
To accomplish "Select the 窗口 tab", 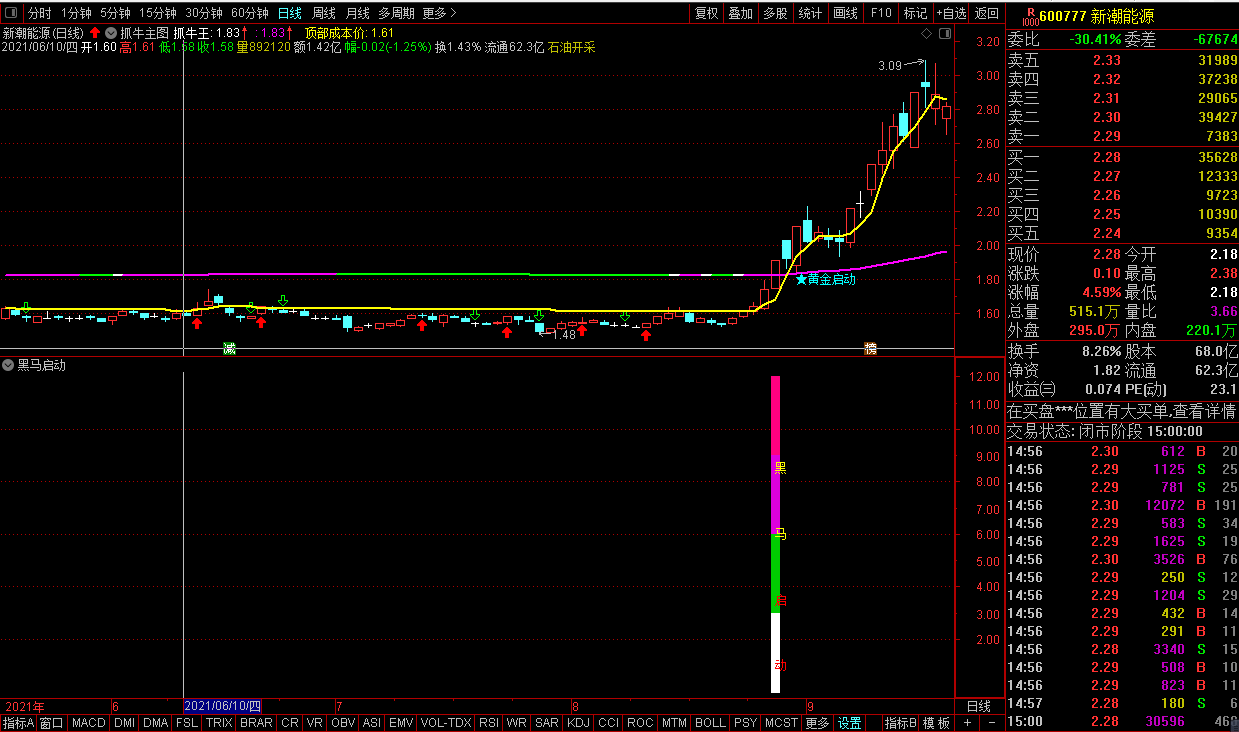I will (52, 722).
